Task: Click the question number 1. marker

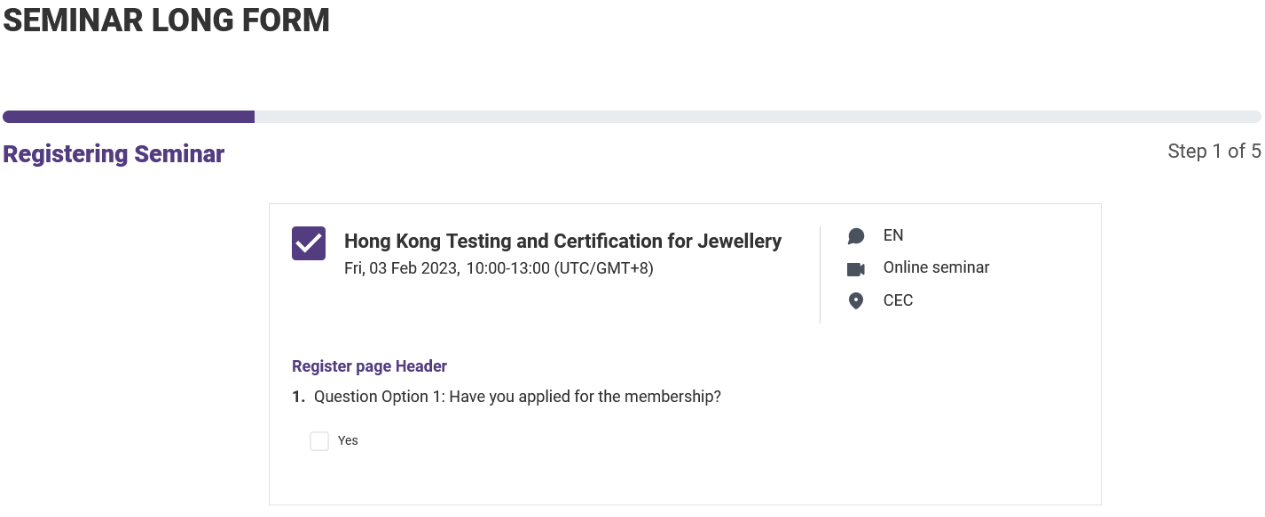Action: point(298,397)
